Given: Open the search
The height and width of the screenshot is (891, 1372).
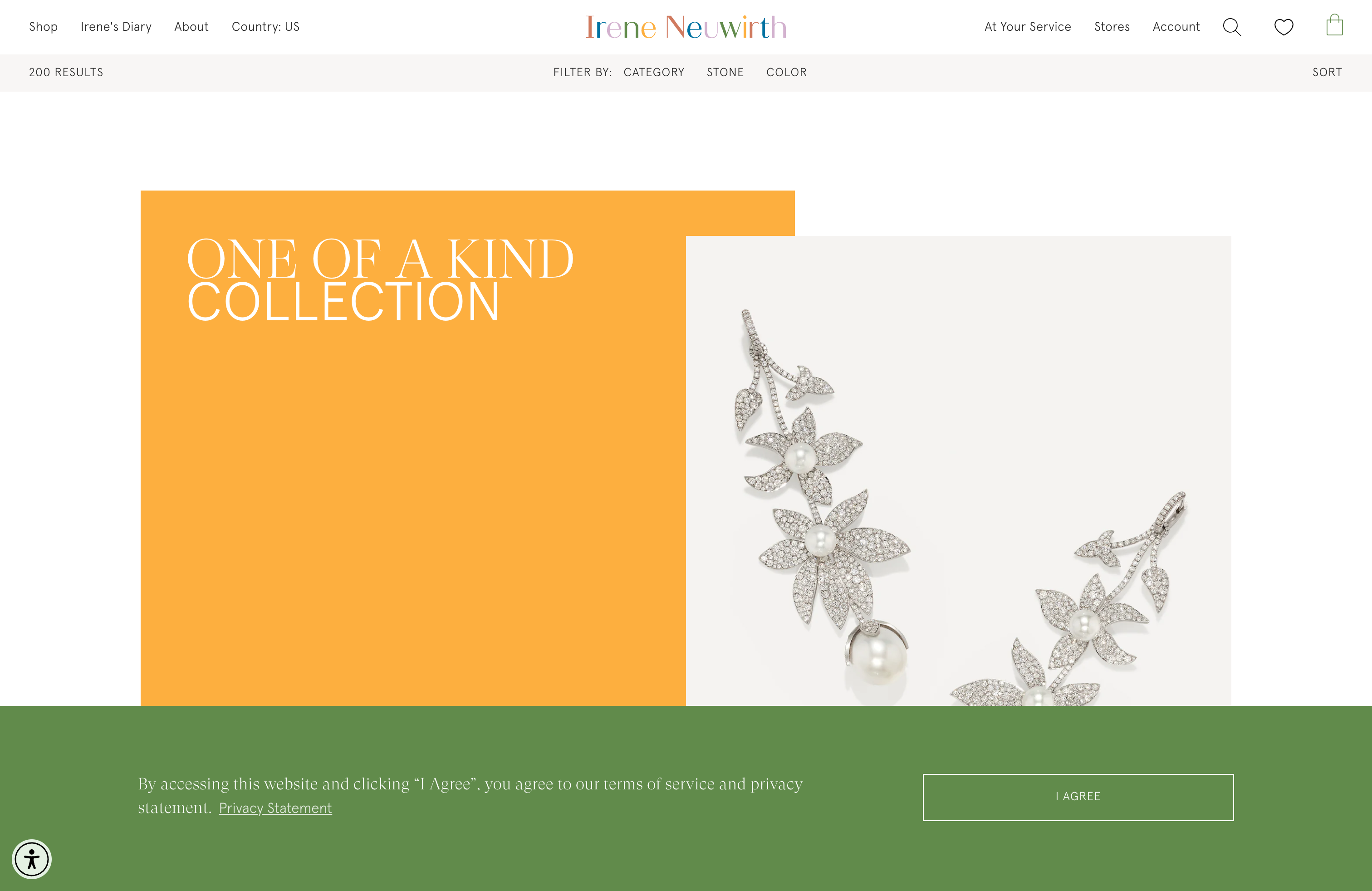Looking at the screenshot, I should tap(1232, 26).
